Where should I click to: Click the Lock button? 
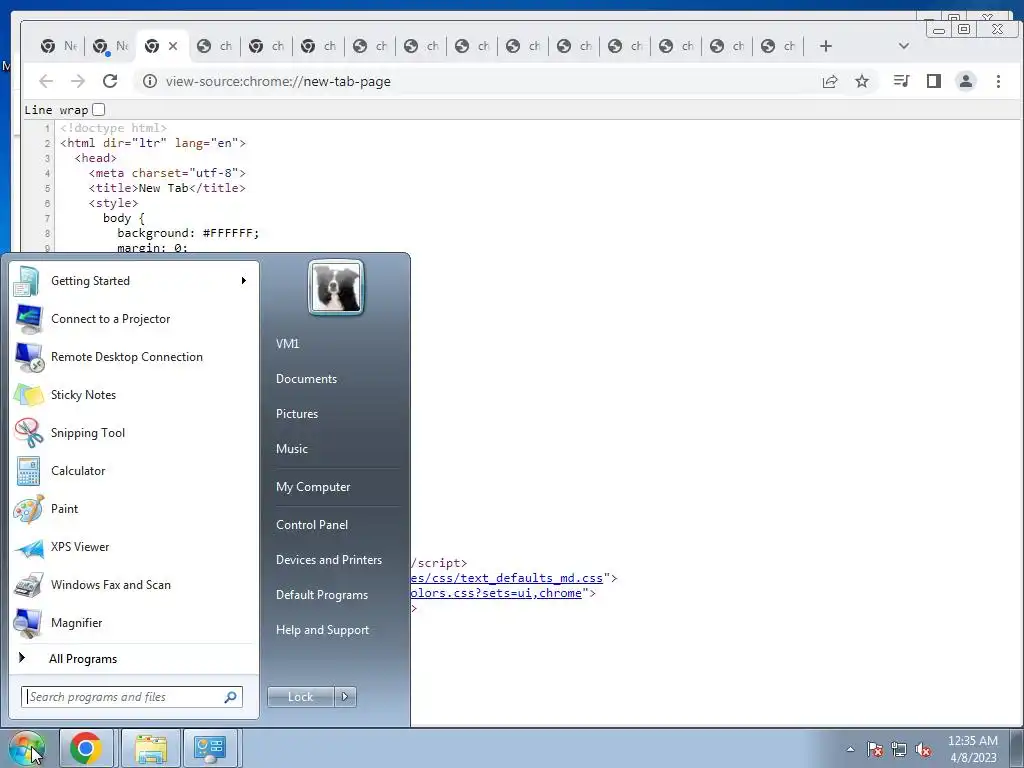click(x=300, y=697)
